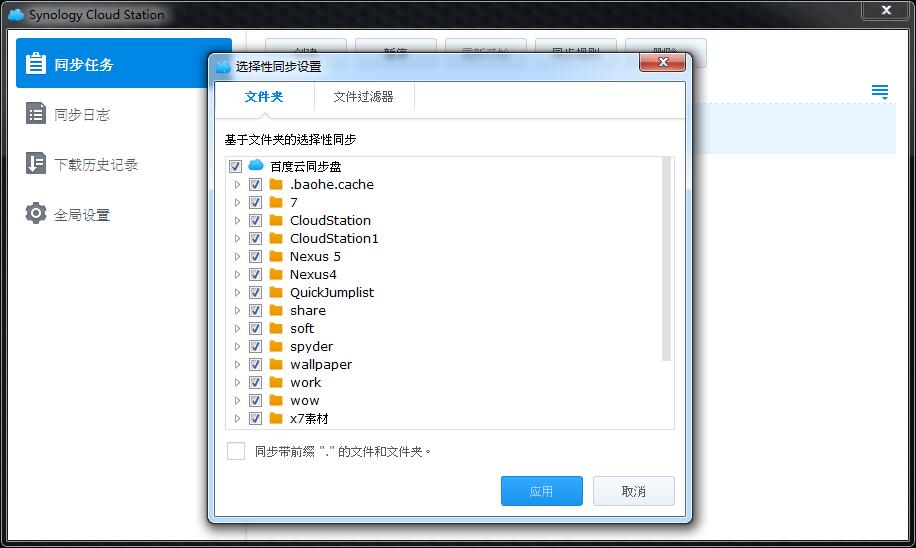Select the QuickJumplist folder name
The width and height of the screenshot is (916, 548).
tap(332, 292)
